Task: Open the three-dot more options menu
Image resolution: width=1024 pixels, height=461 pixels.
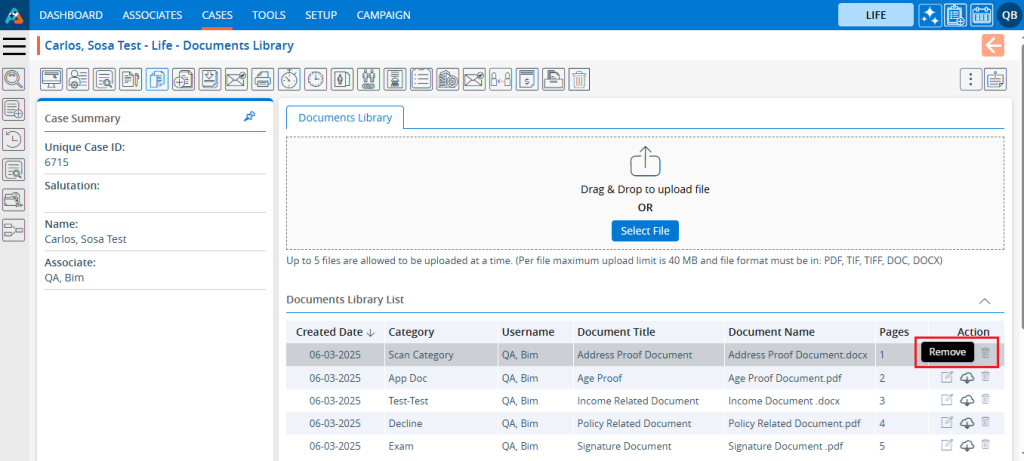Action: (968, 79)
